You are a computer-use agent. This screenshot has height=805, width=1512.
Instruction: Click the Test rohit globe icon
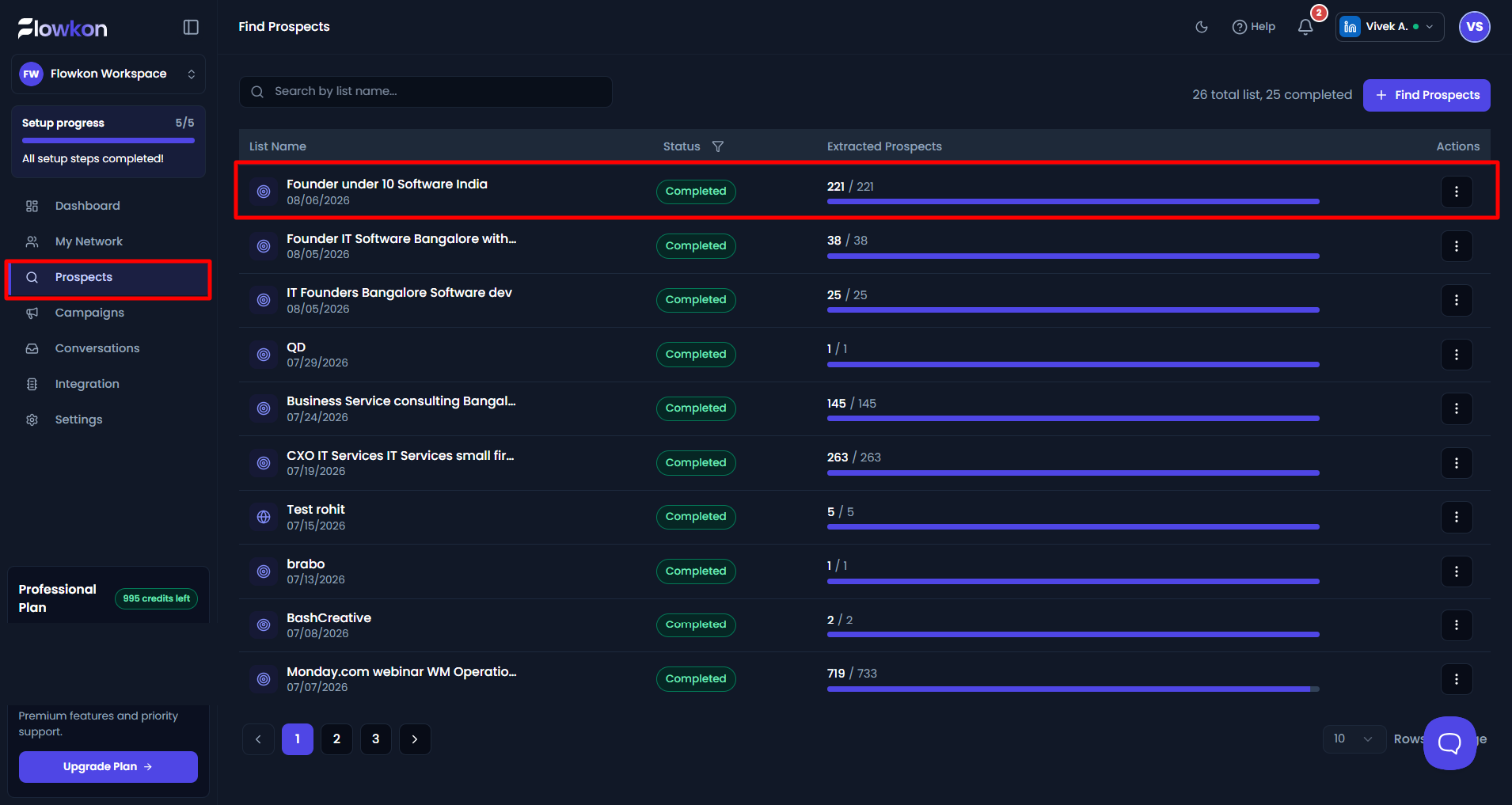click(264, 517)
